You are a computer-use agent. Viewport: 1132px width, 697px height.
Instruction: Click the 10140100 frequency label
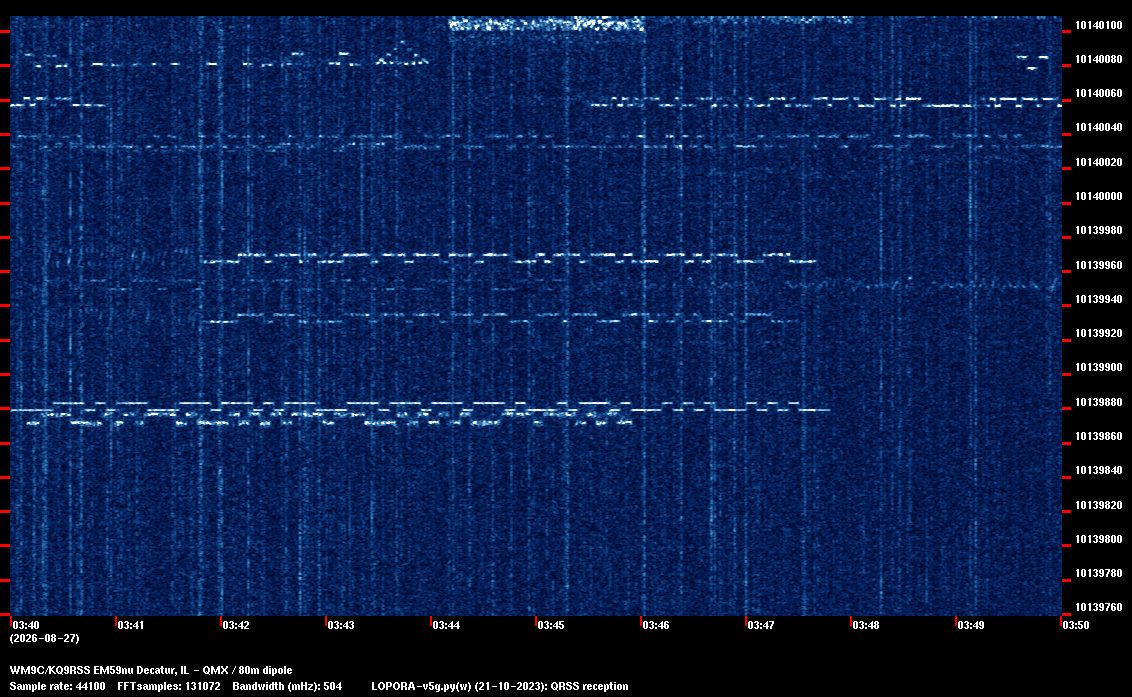pyautogui.click(x=1098, y=25)
